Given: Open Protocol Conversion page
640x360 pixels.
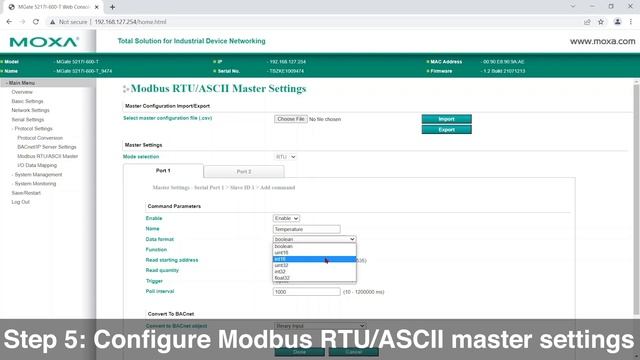Looking at the screenshot, I should coord(40,138).
